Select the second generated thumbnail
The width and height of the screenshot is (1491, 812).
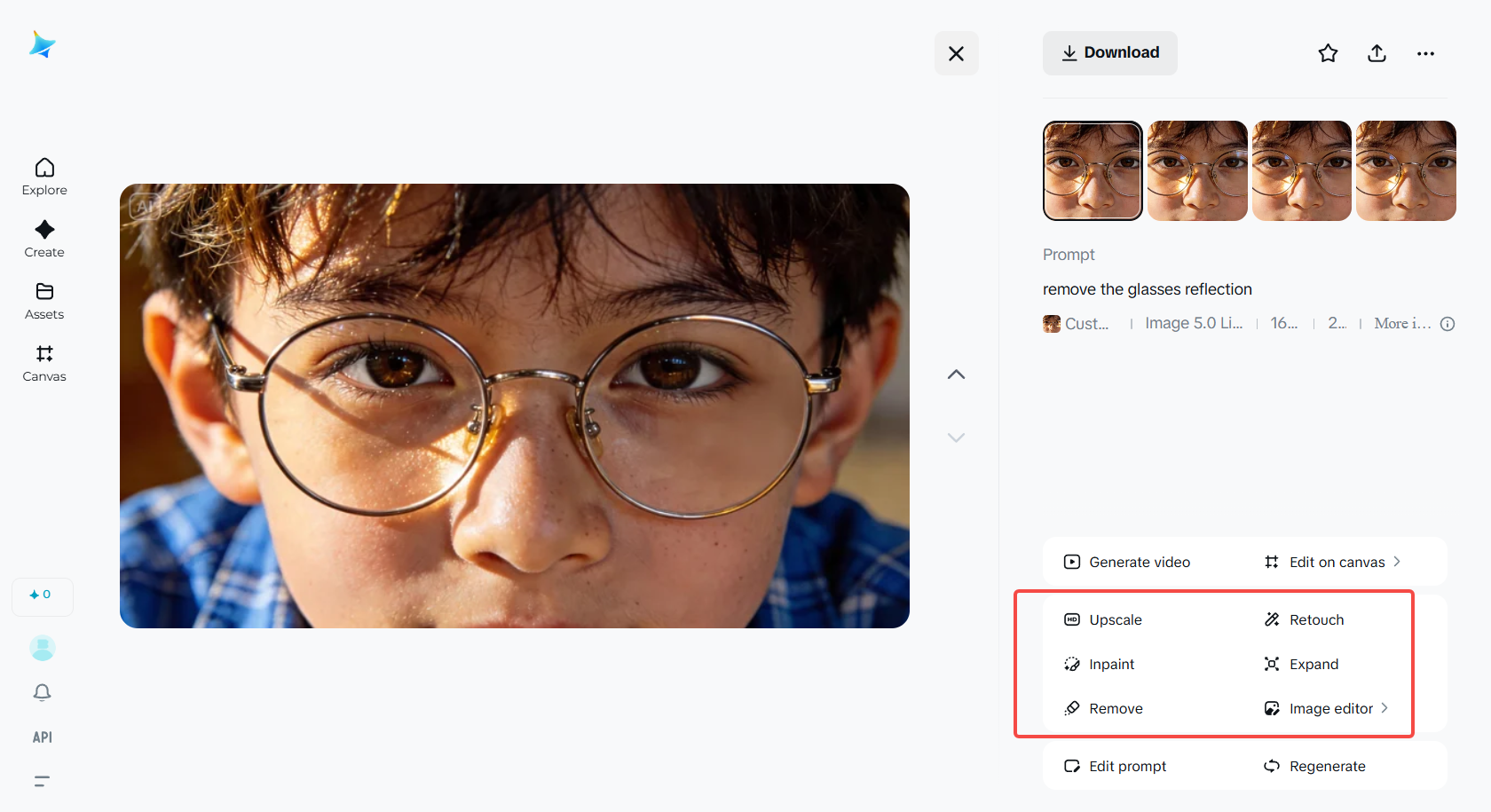point(1197,170)
